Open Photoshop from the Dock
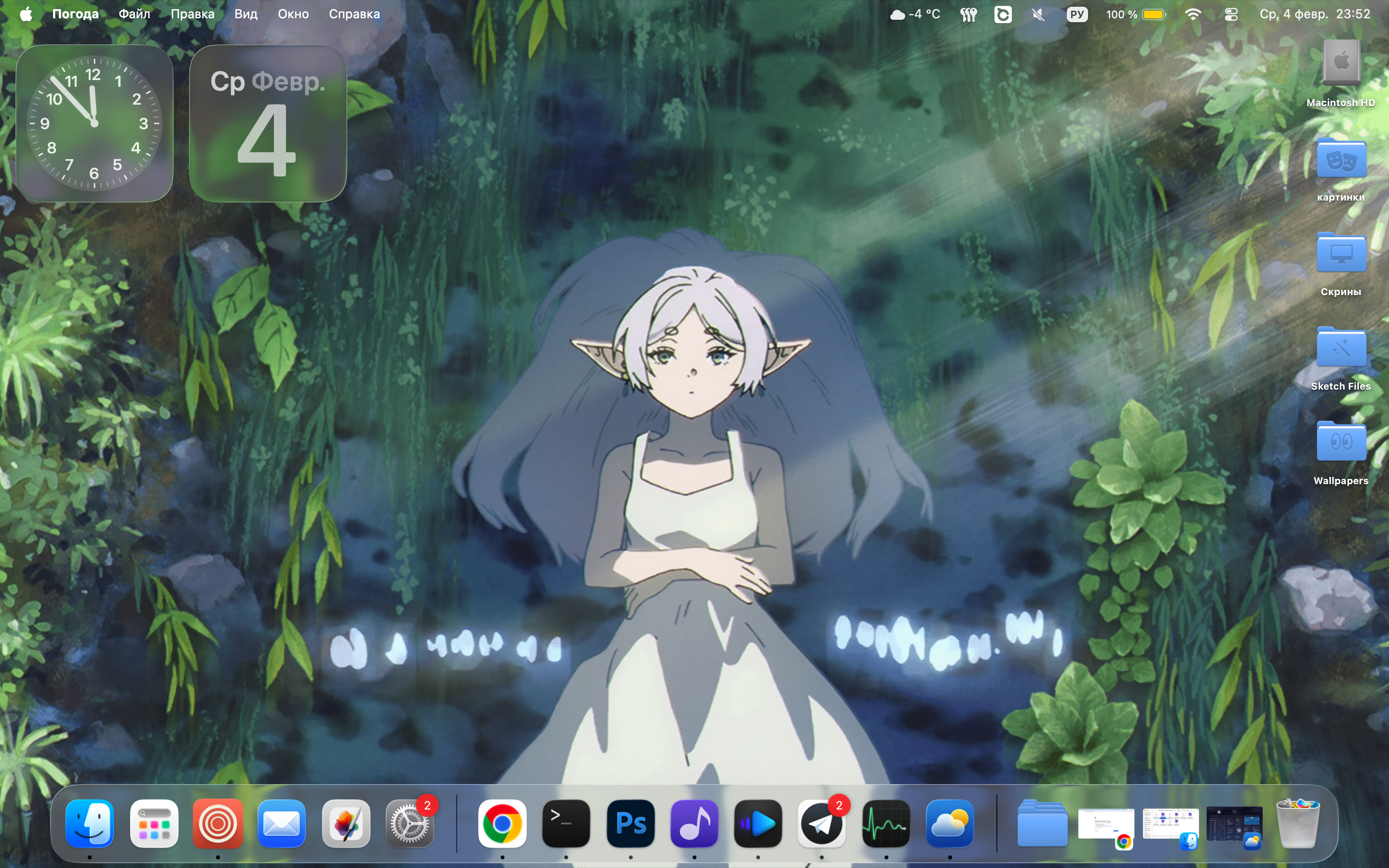 (x=631, y=824)
